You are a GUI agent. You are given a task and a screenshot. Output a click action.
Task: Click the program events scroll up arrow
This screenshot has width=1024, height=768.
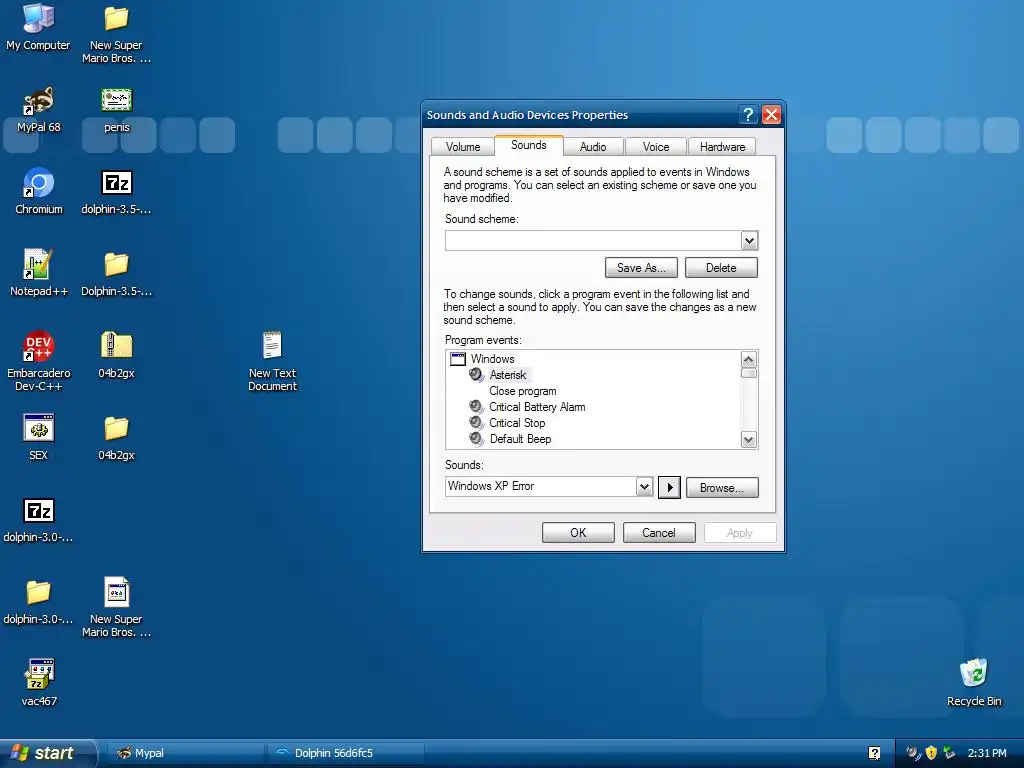(x=748, y=359)
